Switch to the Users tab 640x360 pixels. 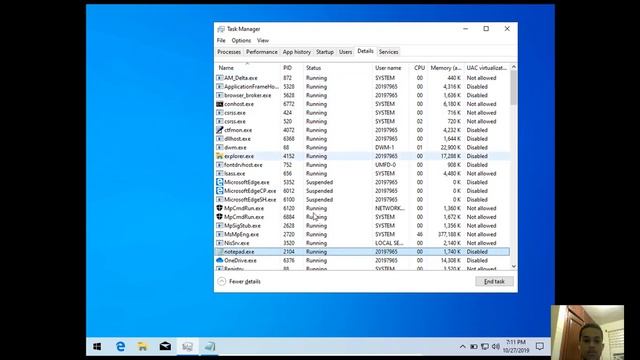pos(345,52)
